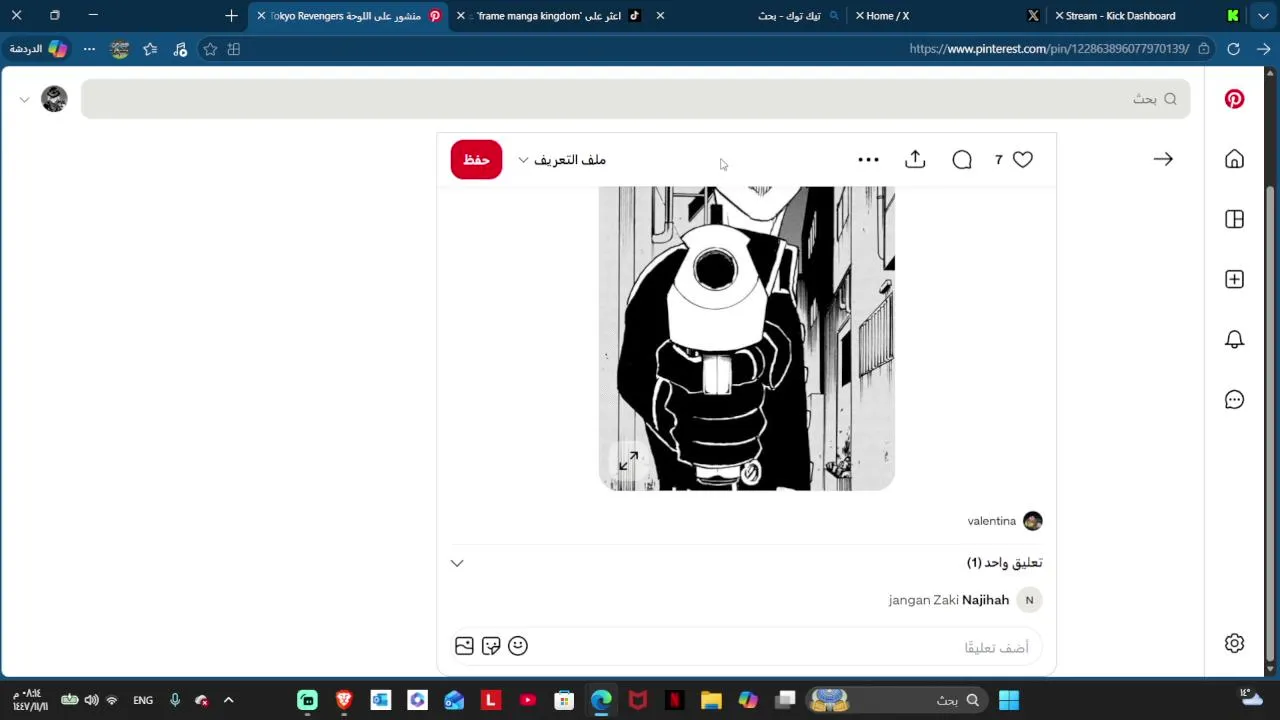Click the browser address bar URL
Viewport: 1280px width, 720px height.
click(x=1049, y=49)
